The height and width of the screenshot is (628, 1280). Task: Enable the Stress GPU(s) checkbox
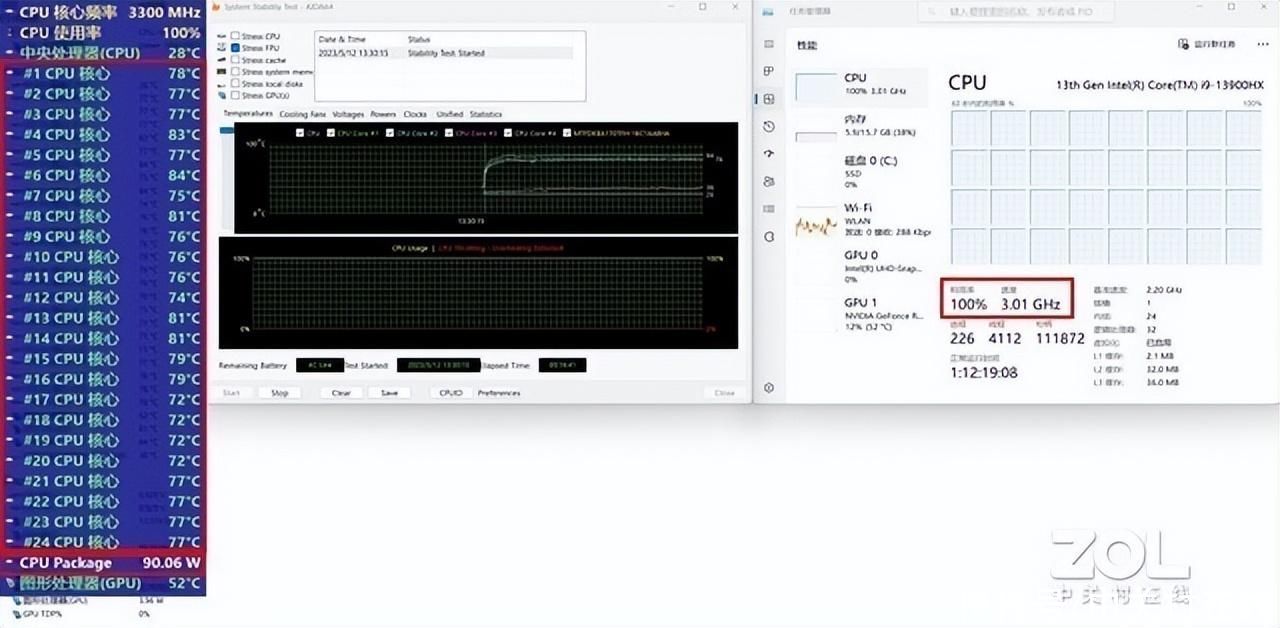tap(235, 96)
